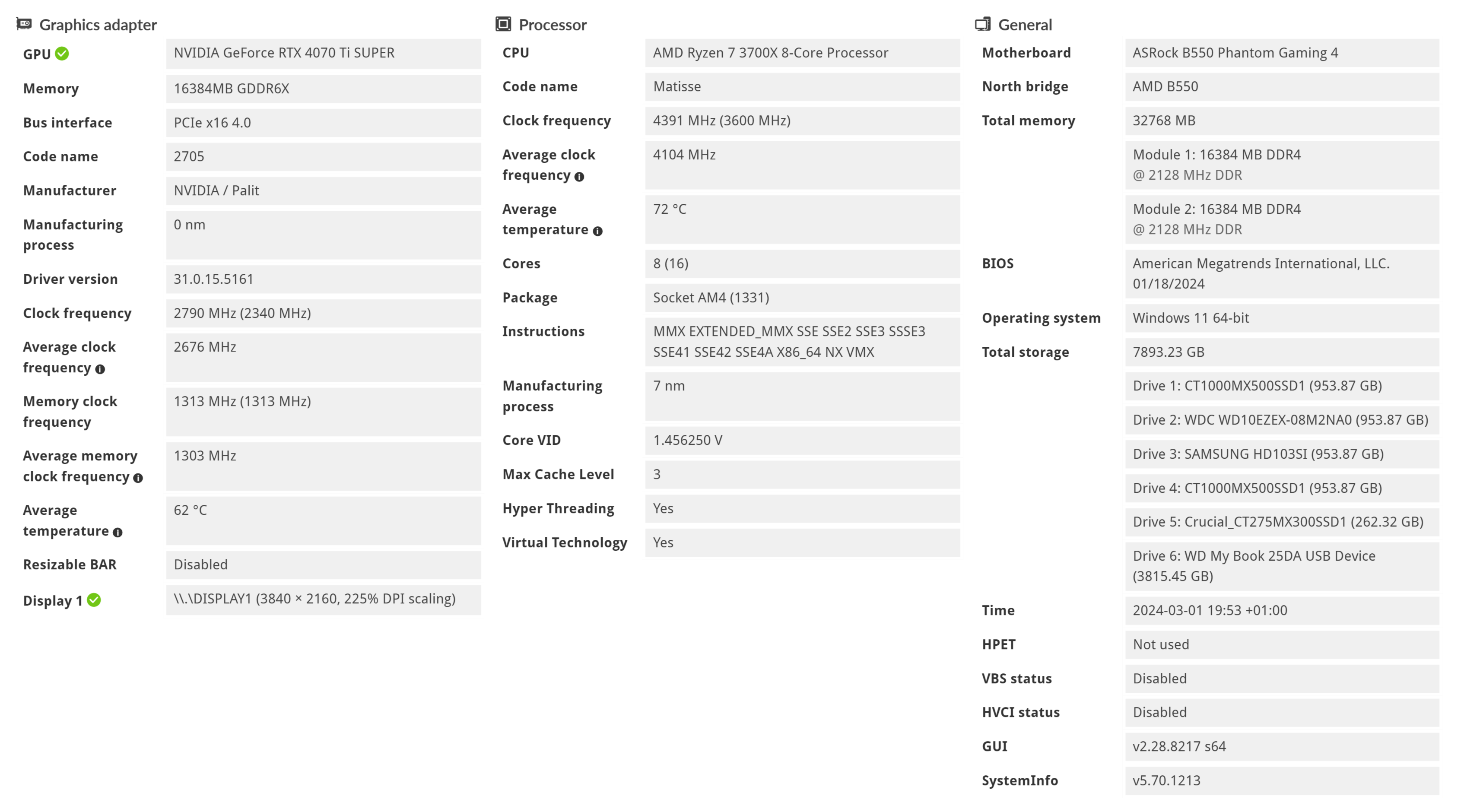This screenshot has height=812, width=1464.
Task: Click the ASRock B550 Phantom Gaming 4 field
Action: pos(1282,54)
